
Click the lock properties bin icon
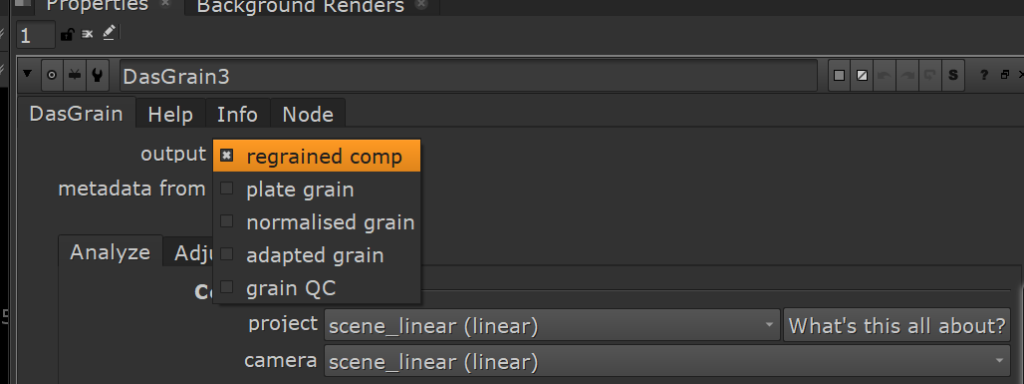[67, 35]
